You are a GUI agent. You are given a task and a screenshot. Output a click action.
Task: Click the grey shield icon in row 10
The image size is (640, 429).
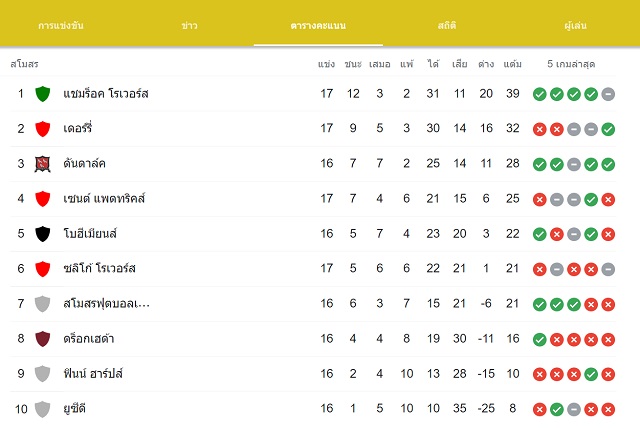tap(42, 409)
